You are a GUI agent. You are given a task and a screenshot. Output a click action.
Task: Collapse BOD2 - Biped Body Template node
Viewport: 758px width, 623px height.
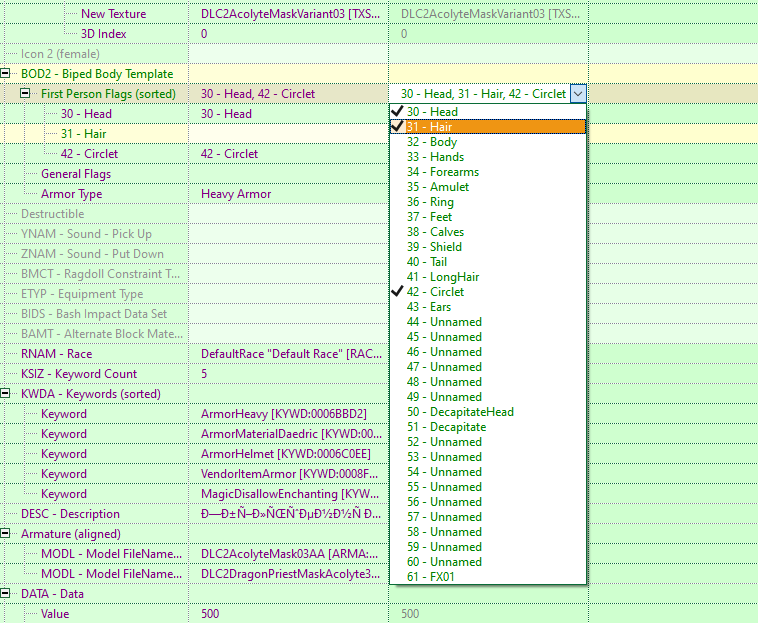tap(5, 73)
